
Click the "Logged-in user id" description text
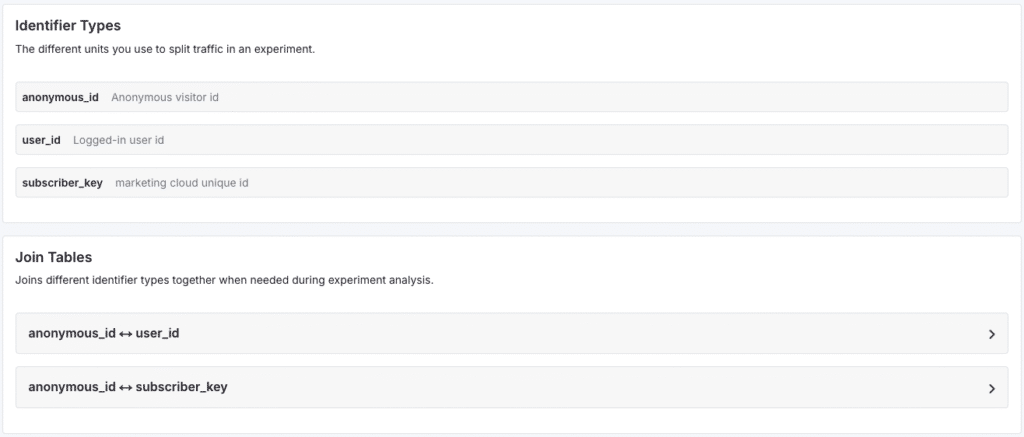(x=118, y=140)
